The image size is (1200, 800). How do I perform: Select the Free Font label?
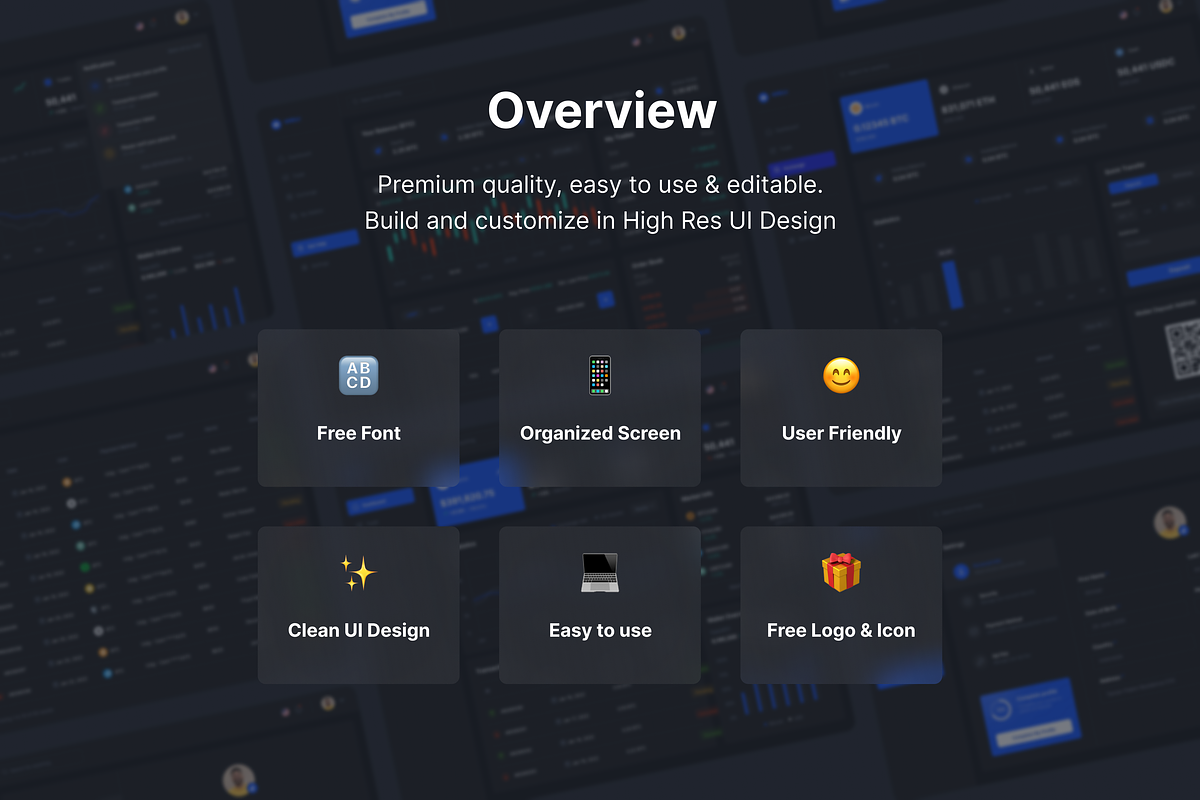pos(359,433)
